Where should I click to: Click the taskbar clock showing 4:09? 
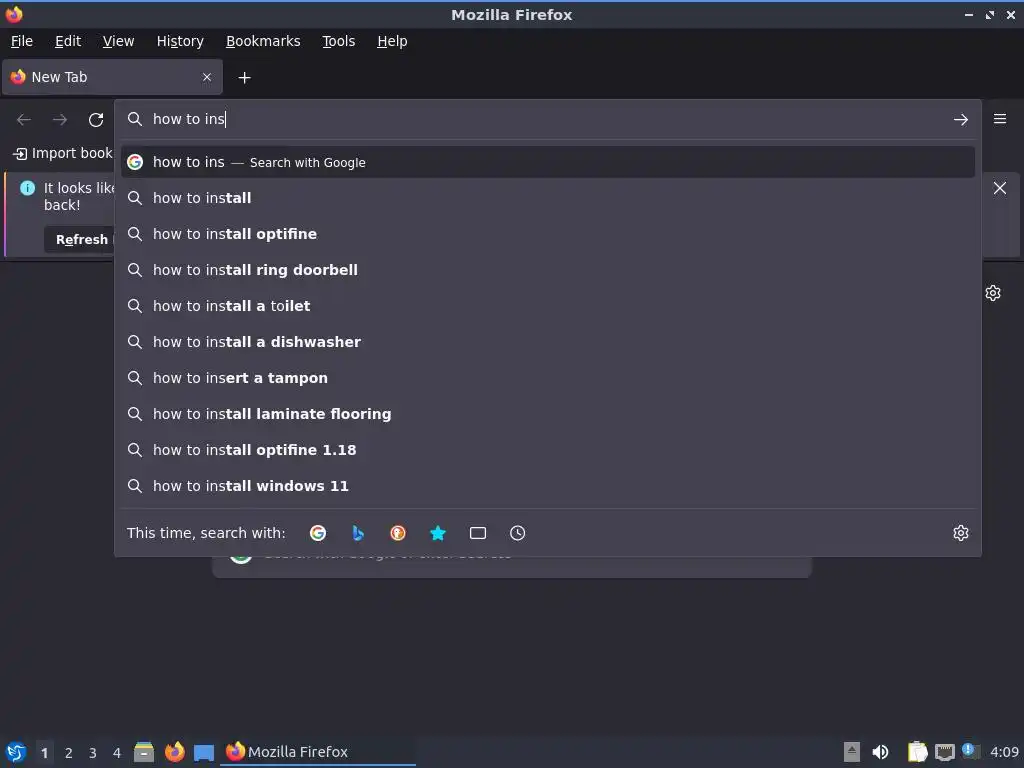click(x=1004, y=752)
